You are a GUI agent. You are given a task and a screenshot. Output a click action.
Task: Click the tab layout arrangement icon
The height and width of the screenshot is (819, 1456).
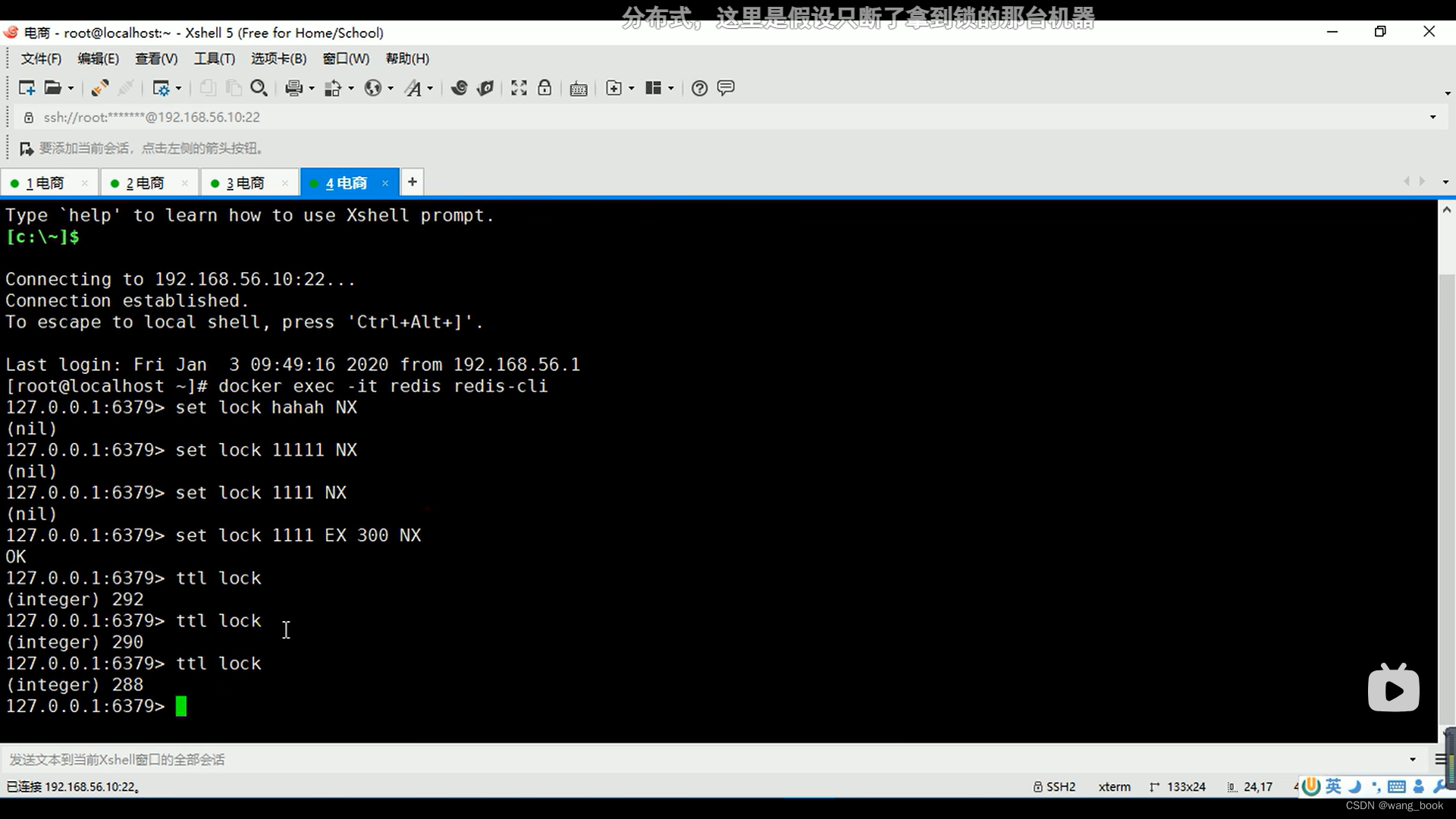653,88
